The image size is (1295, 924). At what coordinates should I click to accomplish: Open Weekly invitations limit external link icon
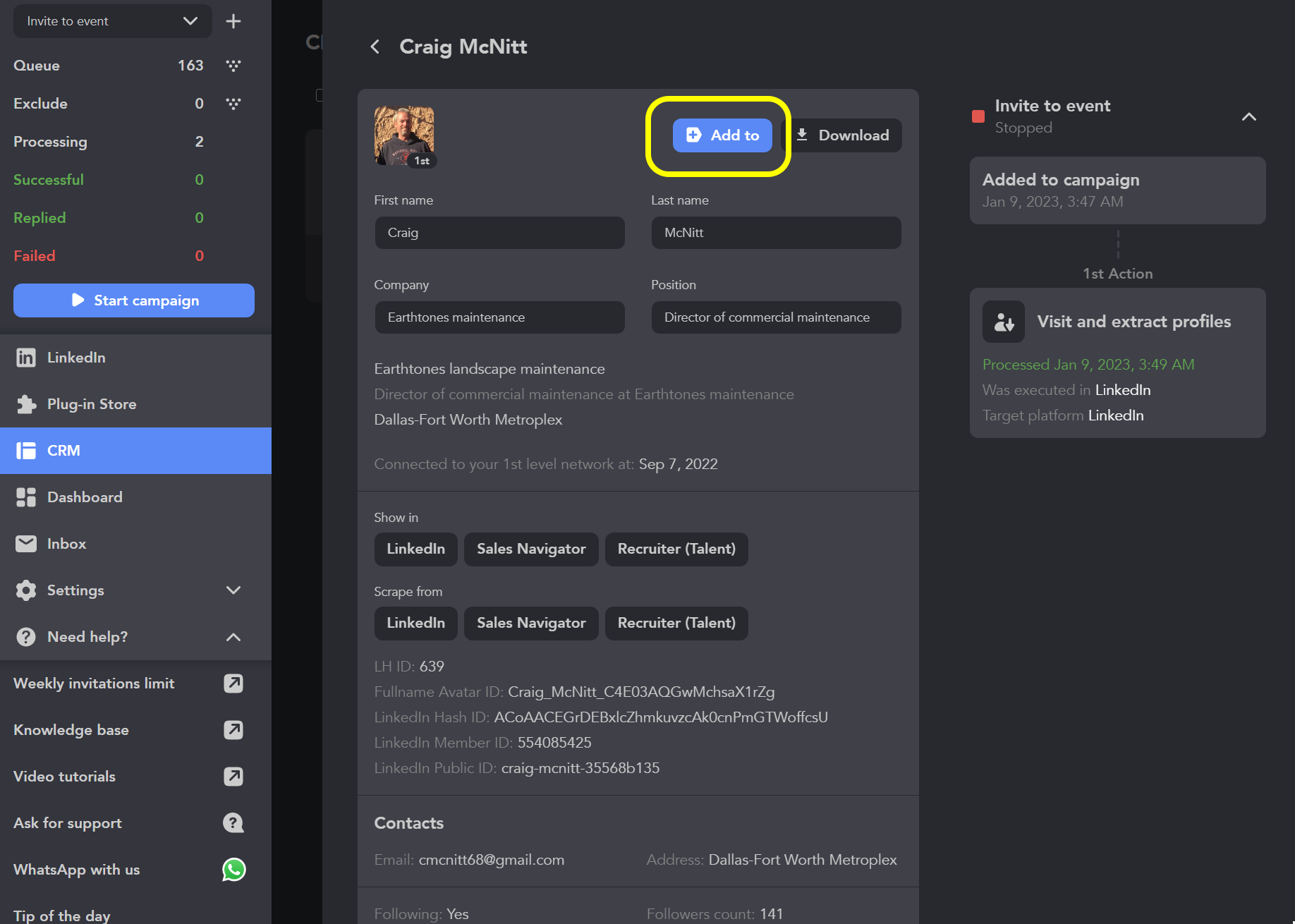[x=233, y=683]
